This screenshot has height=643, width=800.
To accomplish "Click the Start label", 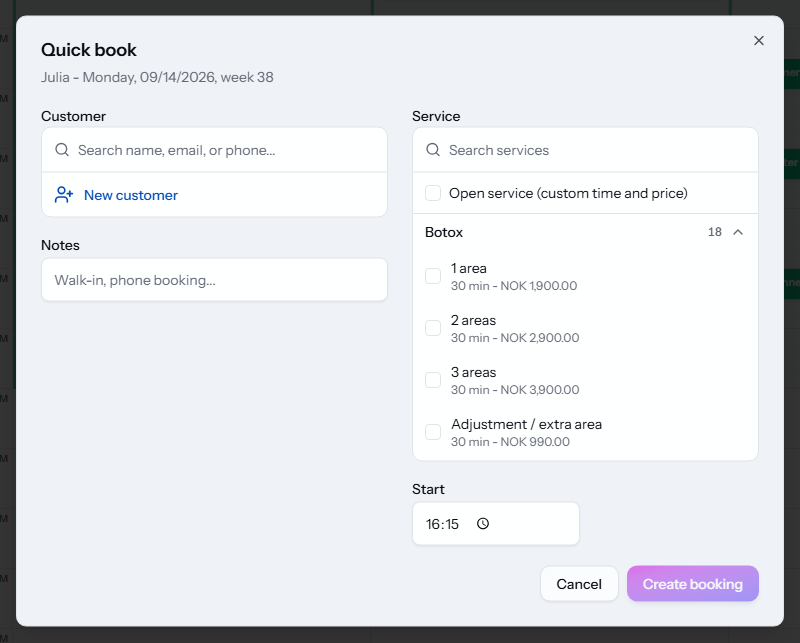I will [428, 489].
